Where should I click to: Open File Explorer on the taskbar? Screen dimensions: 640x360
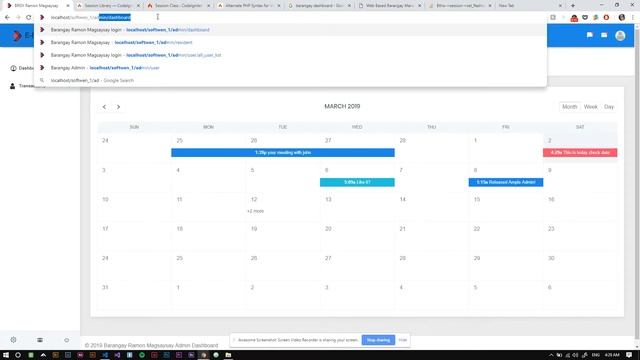(x=228, y=355)
